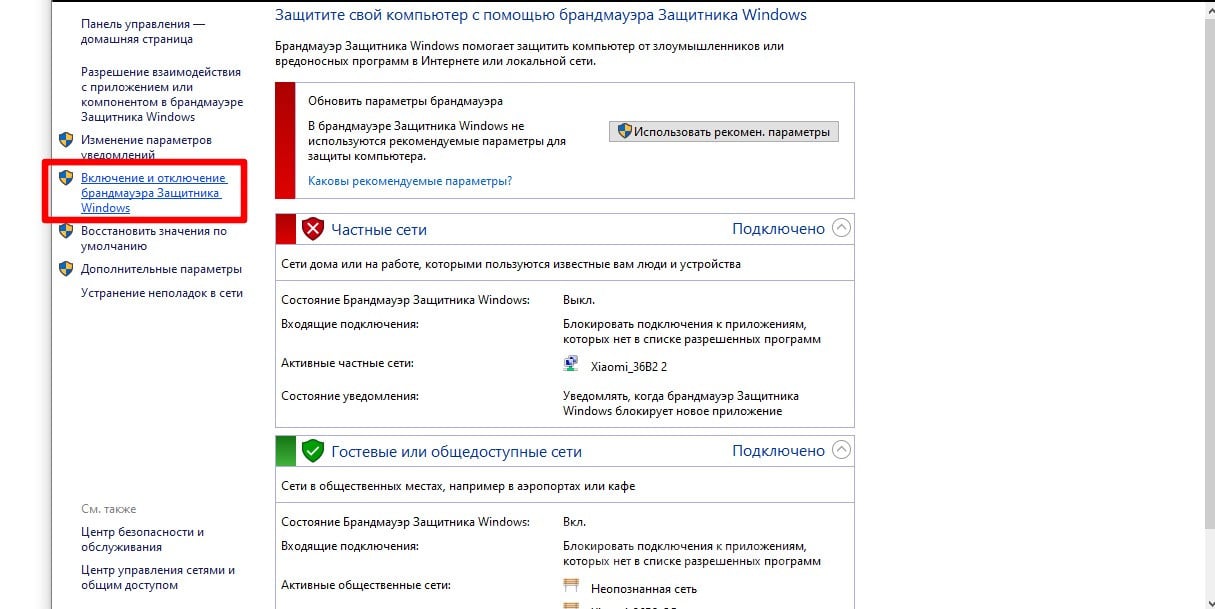The image size is (1215, 609).
Task: Click the red cross shield icon for Частные сети
Action: (313, 229)
